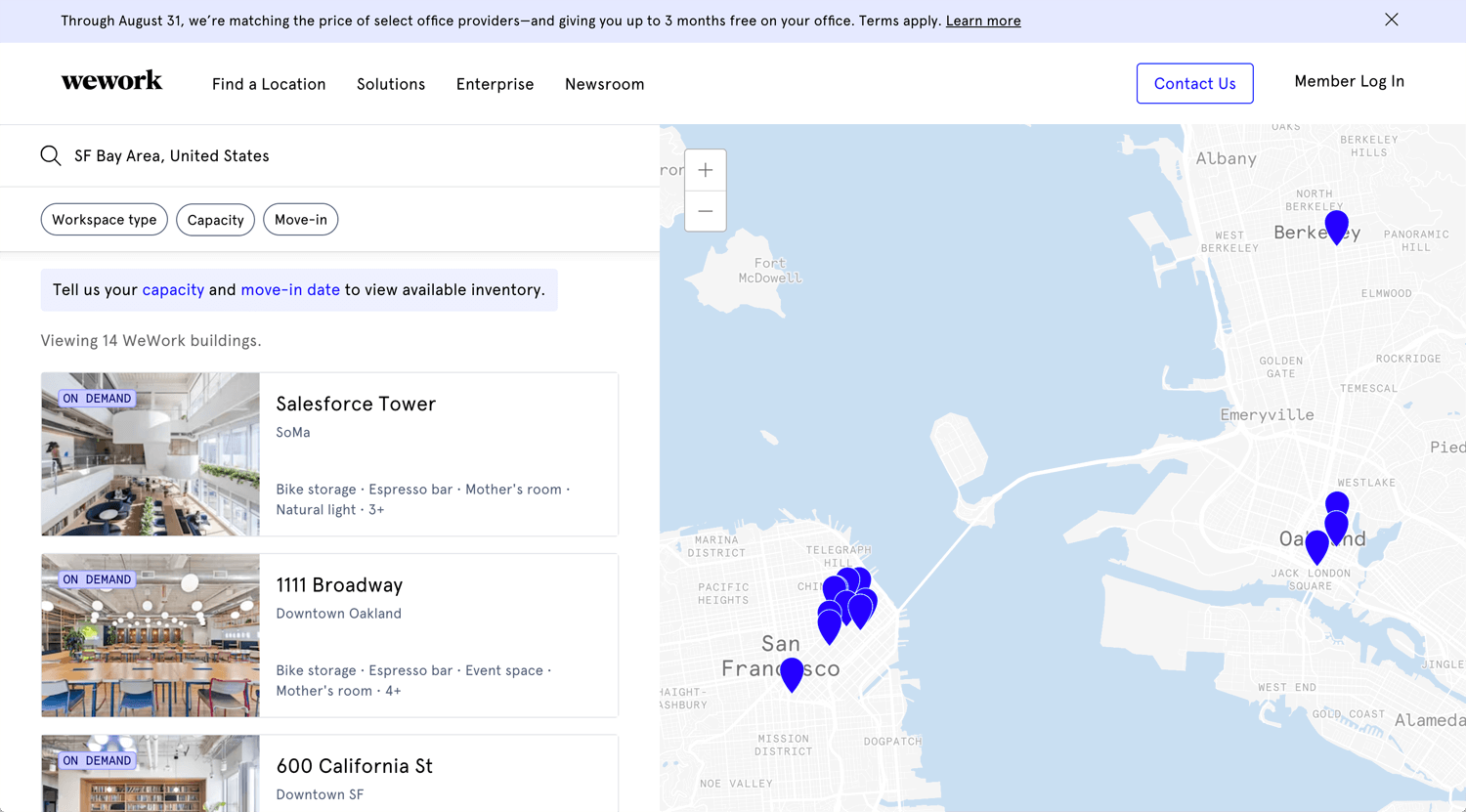Open the Move-in filter

(x=301, y=220)
